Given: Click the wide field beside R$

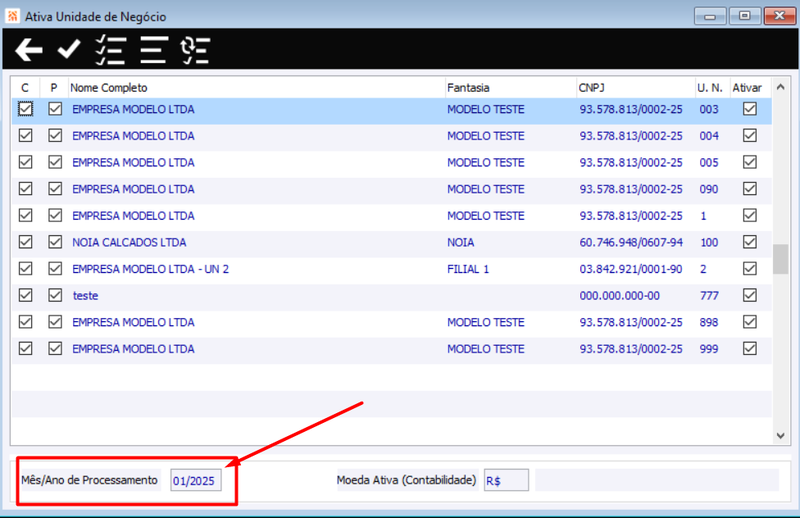Looking at the screenshot, I should [x=657, y=480].
